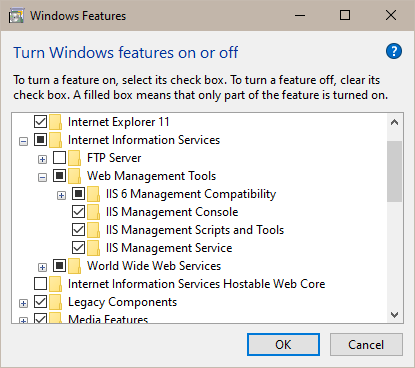Image resolution: width=415 pixels, height=368 pixels.
Task: Toggle the Web Management Tools checkbox
Action: [x=59, y=175]
